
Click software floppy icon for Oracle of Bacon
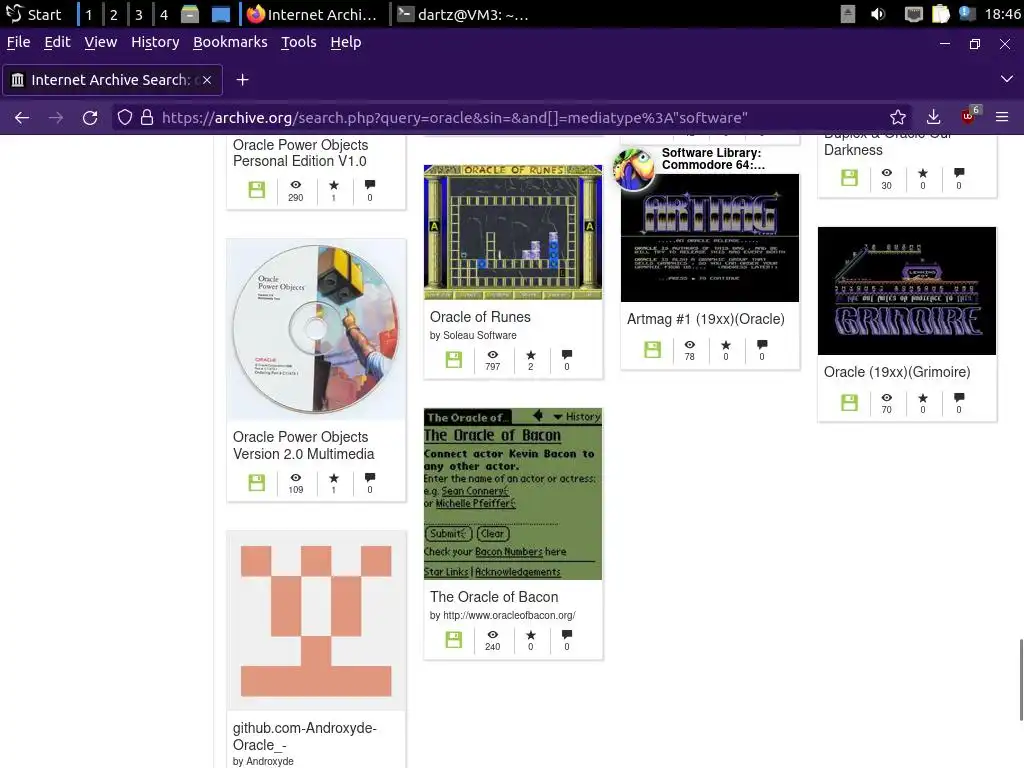[x=454, y=639]
